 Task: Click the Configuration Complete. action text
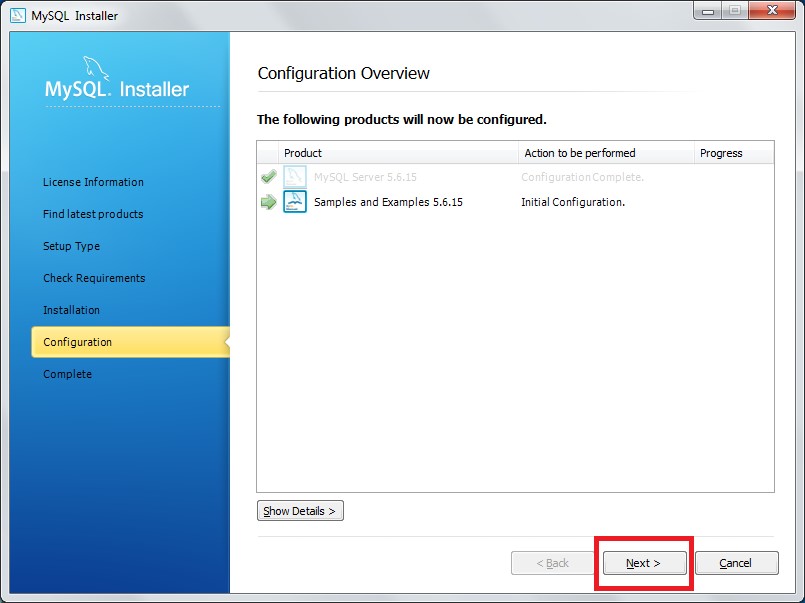[x=582, y=177]
